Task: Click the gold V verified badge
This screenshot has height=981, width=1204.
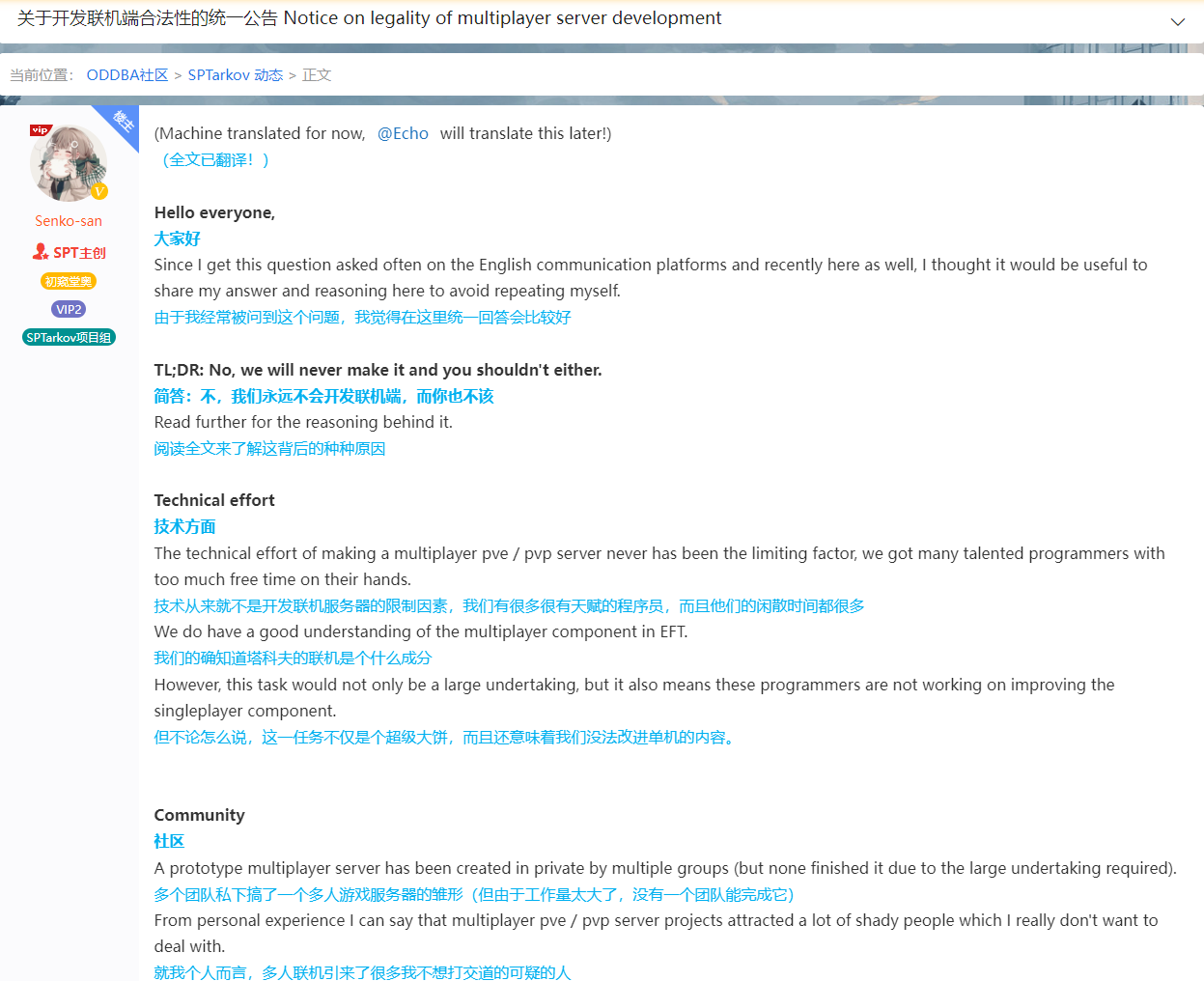Action: 98,191
